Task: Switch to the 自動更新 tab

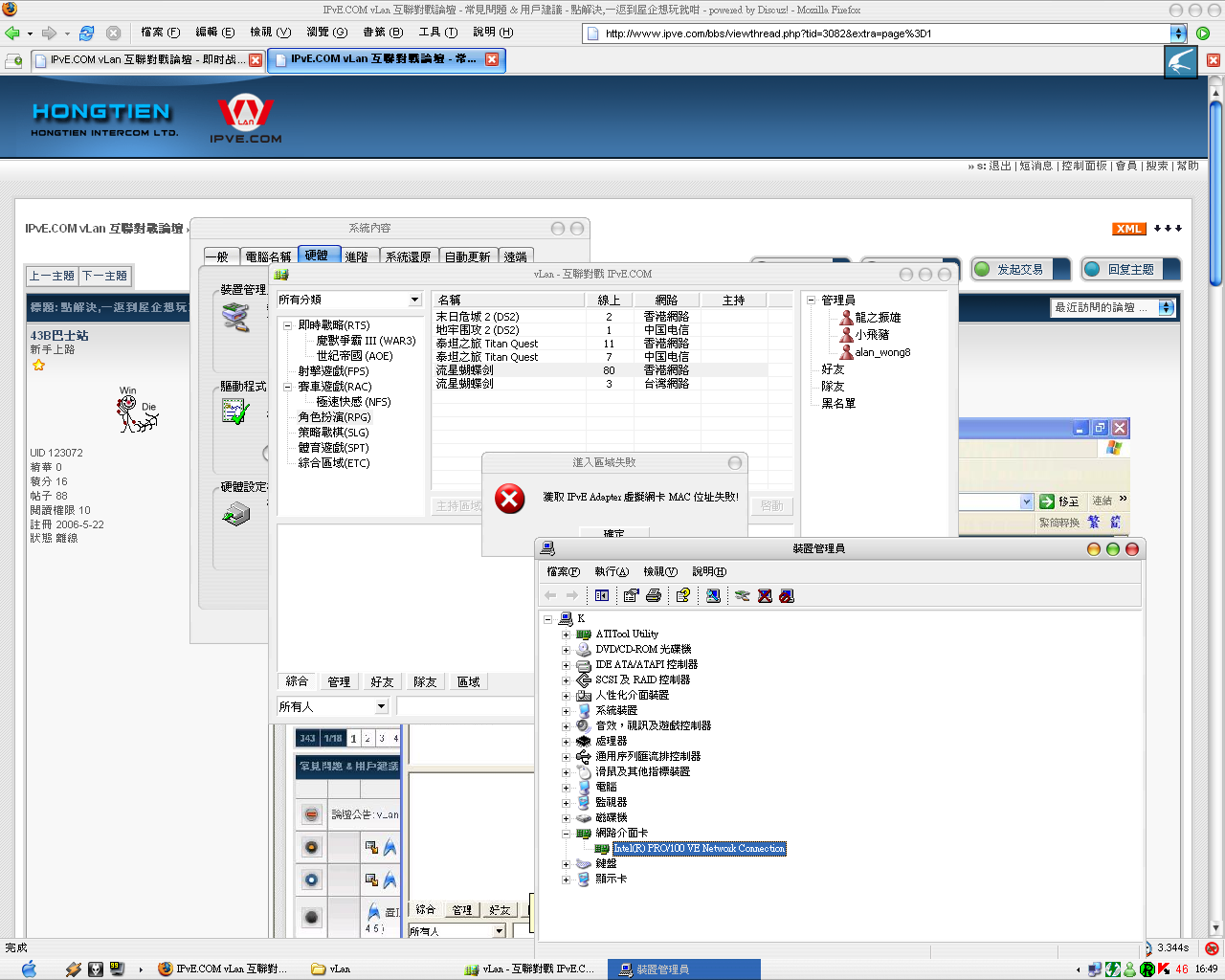Action: pyautogui.click(x=467, y=256)
